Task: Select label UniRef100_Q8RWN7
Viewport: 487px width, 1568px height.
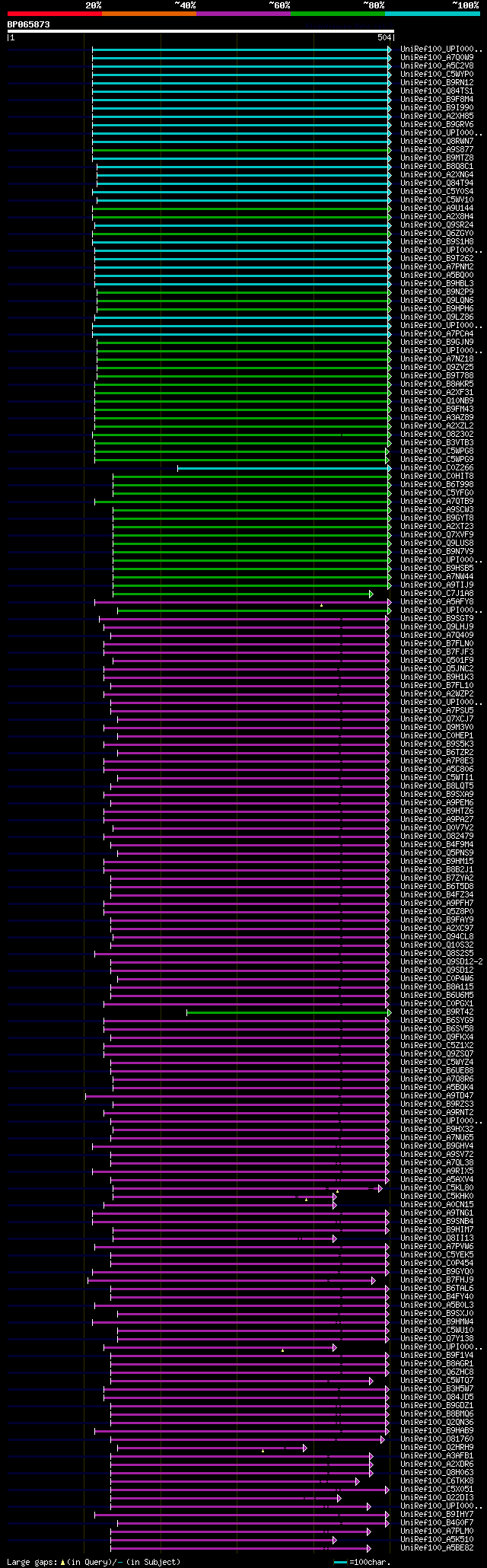Action: coord(437,141)
